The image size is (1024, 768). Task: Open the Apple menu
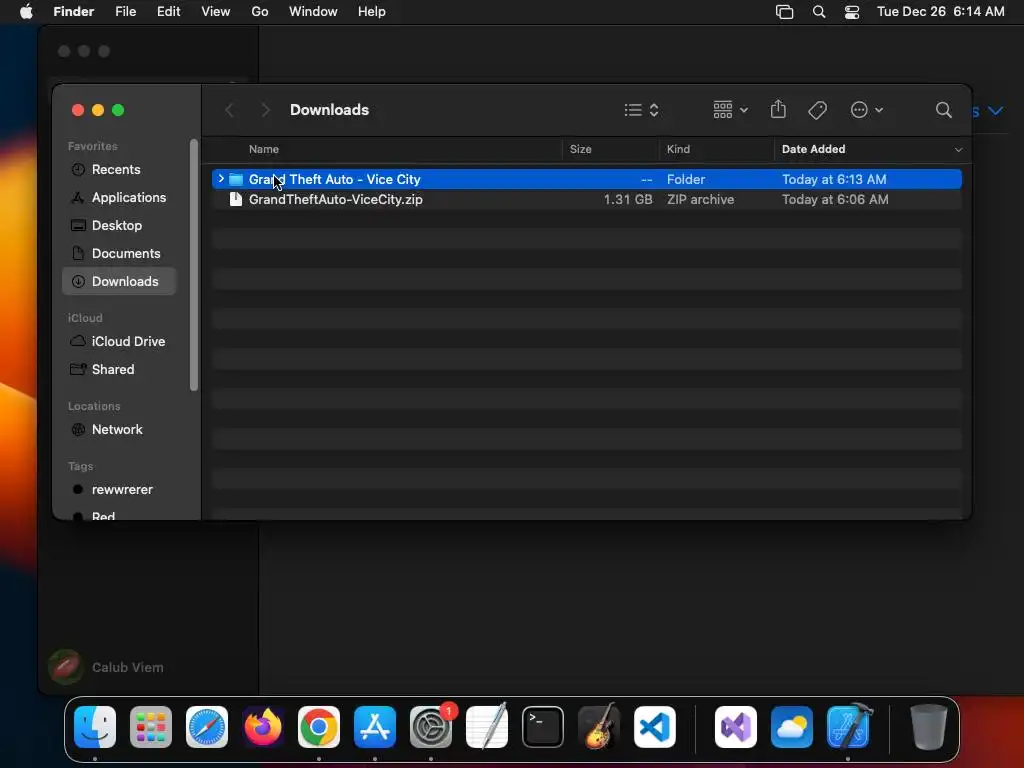26,12
